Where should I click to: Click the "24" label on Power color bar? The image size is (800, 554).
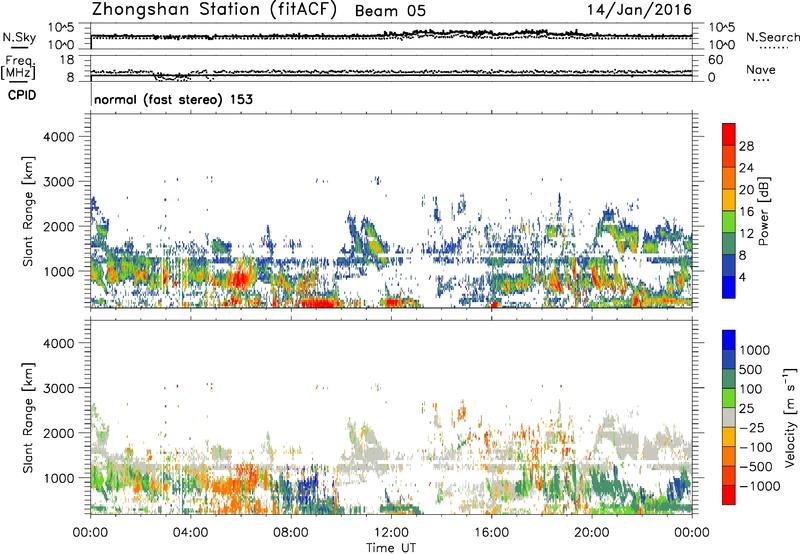coord(746,168)
